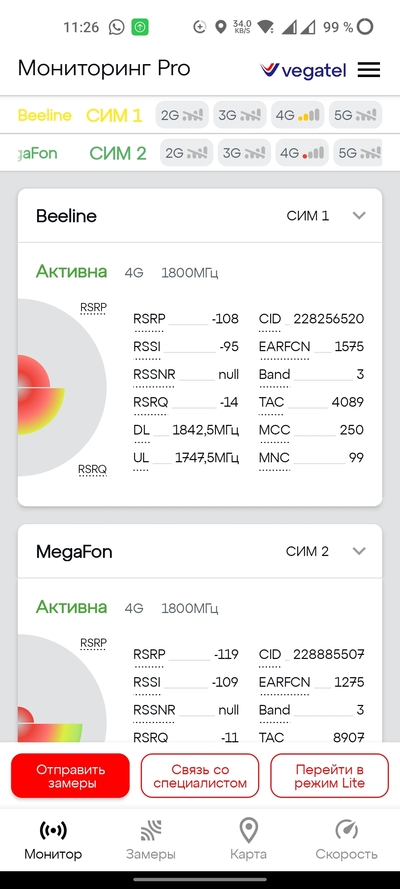
Task: Tap the RSSI label in Beeline card
Action: tap(147, 346)
